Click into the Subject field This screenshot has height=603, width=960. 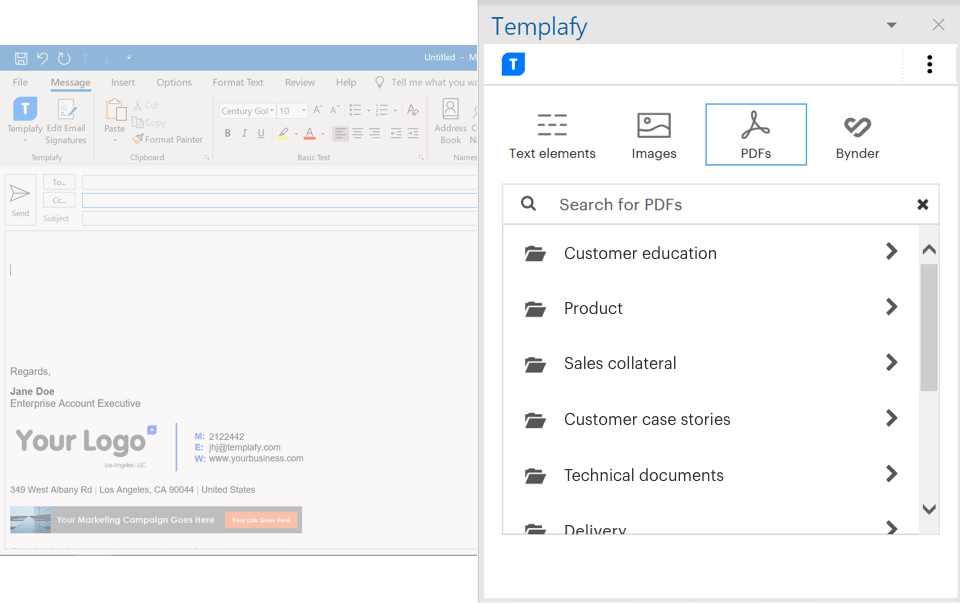pos(280,219)
